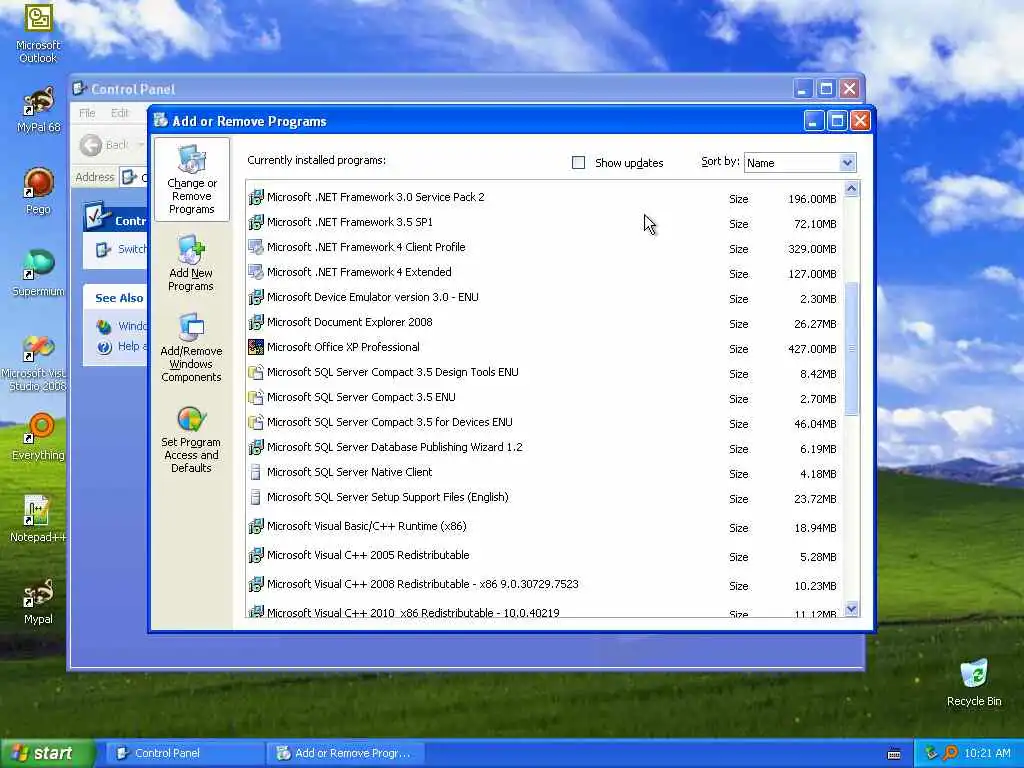Open Add New Programs section
Image resolution: width=1024 pixels, height=768 pixels.
[x=191, y=263]
